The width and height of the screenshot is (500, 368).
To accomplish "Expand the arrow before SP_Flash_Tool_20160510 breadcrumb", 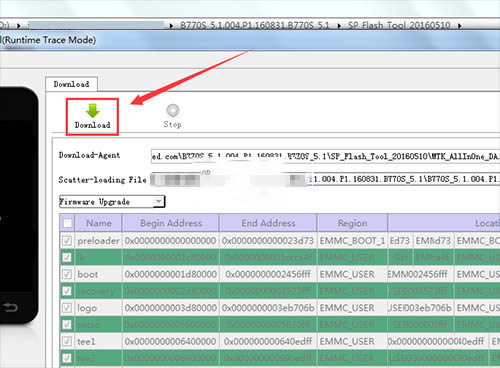I will [339, 26].
